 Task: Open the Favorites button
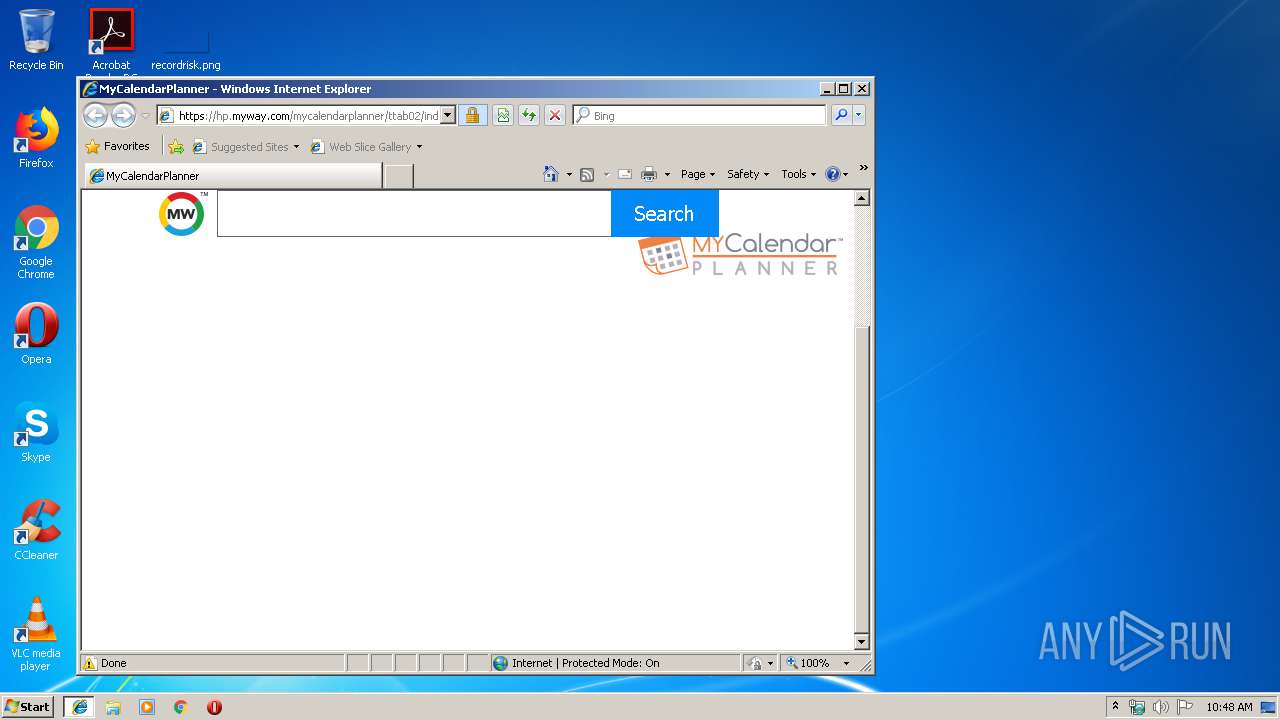pos(117,146)
